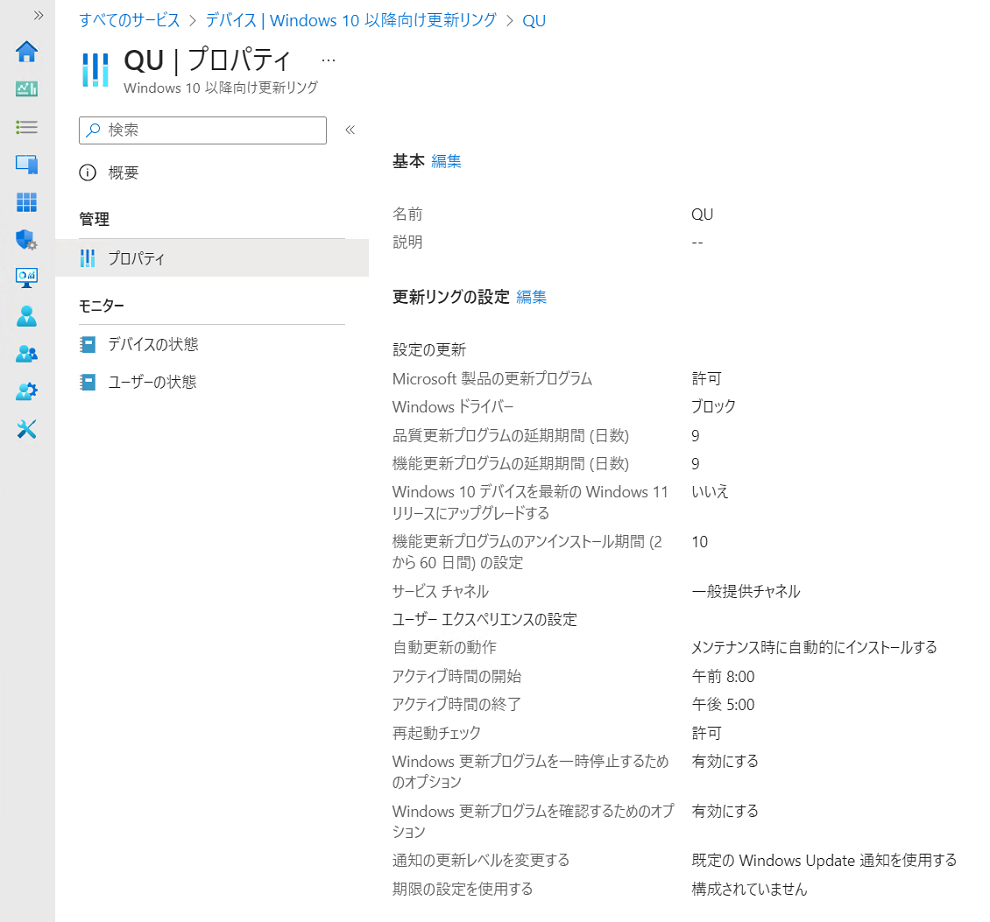
Task: Open the Dashboard icon in sidebar
Action: point(27,89)
